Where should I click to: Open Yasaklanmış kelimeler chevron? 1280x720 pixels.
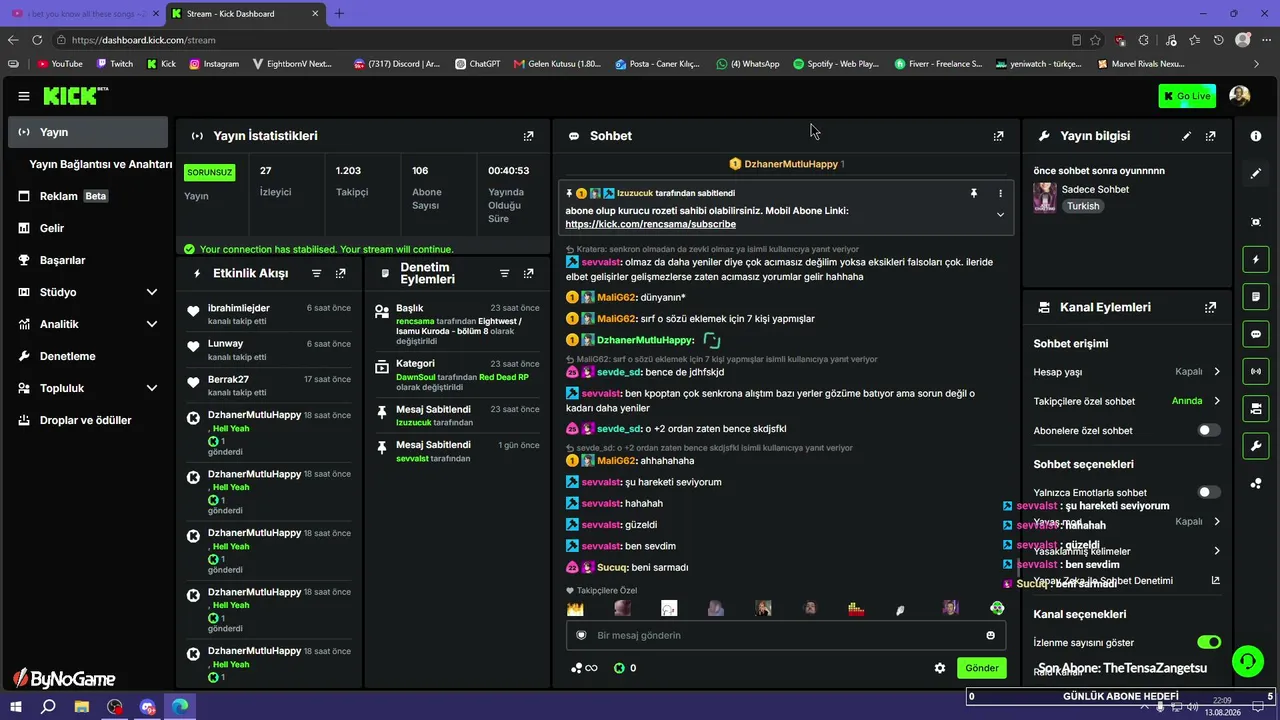(1217, 551)
